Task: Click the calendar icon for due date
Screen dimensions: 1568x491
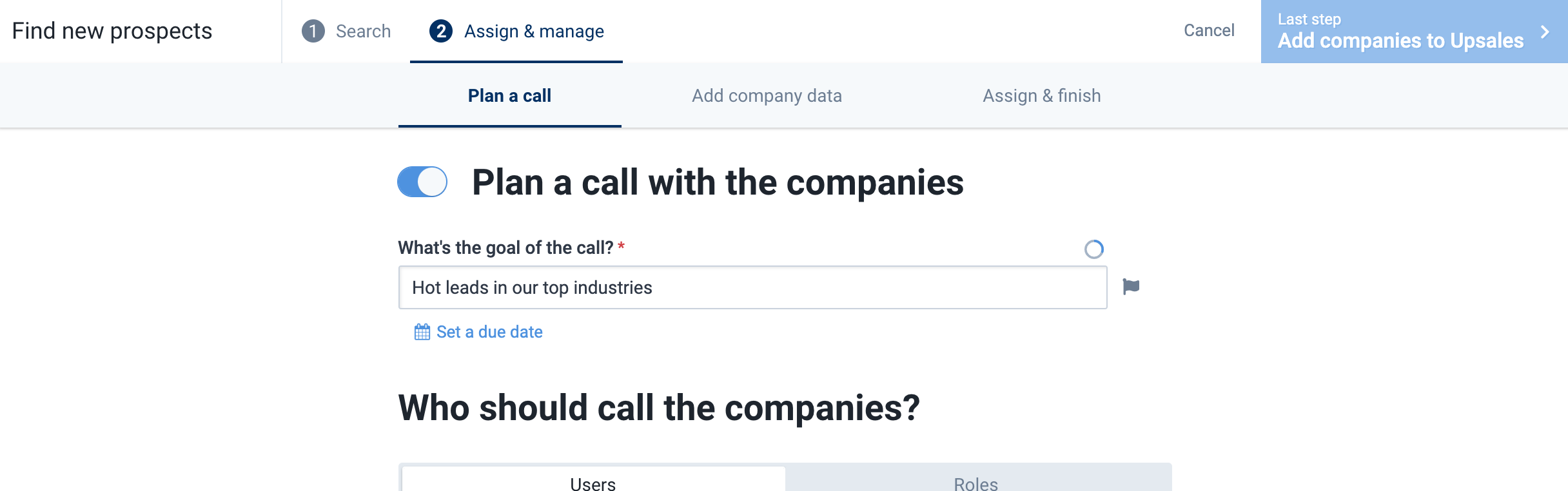Action: 422,332
